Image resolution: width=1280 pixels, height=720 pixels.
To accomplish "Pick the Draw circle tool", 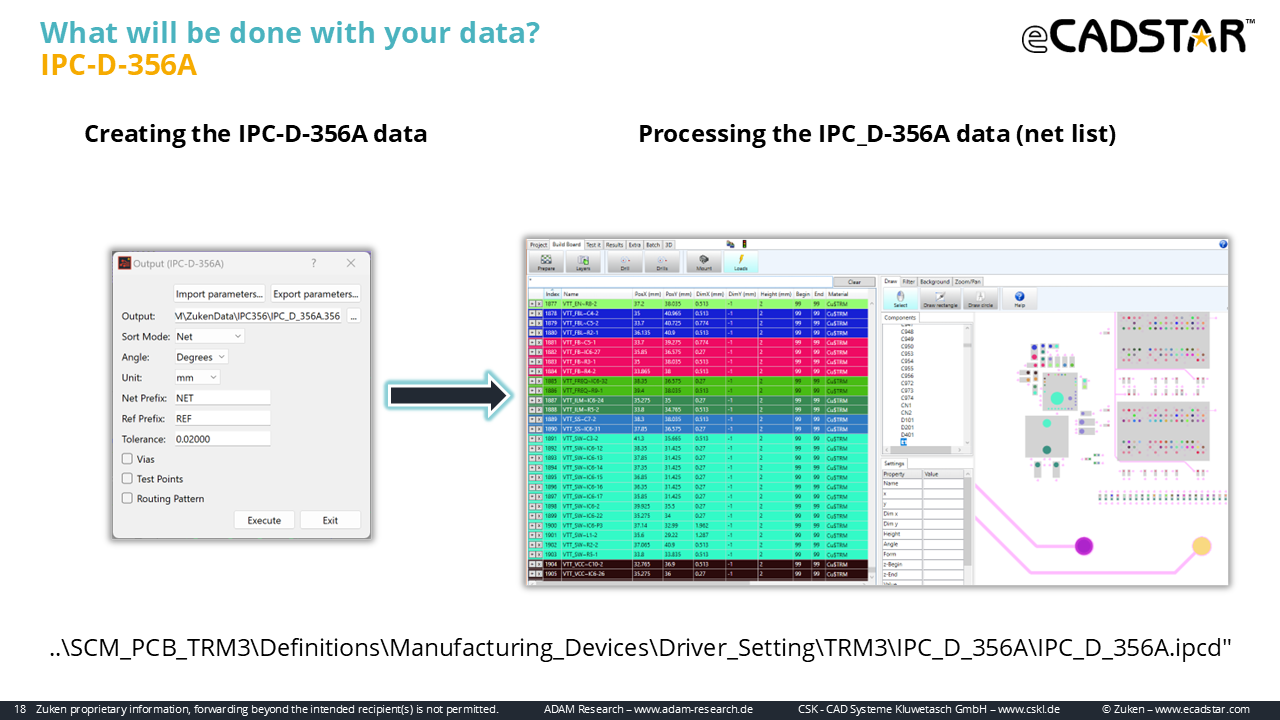I will (x=981, y=299).
